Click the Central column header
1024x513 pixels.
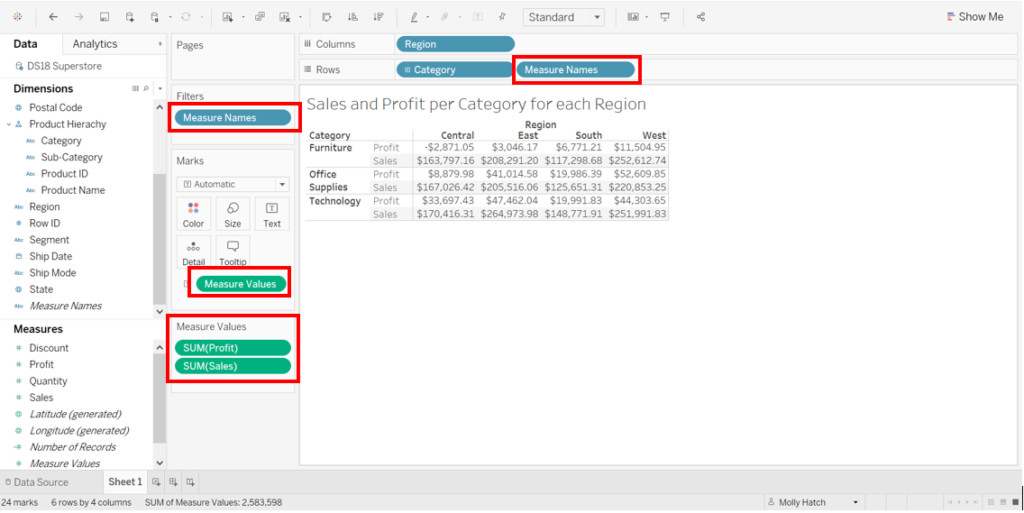point(458,135)
